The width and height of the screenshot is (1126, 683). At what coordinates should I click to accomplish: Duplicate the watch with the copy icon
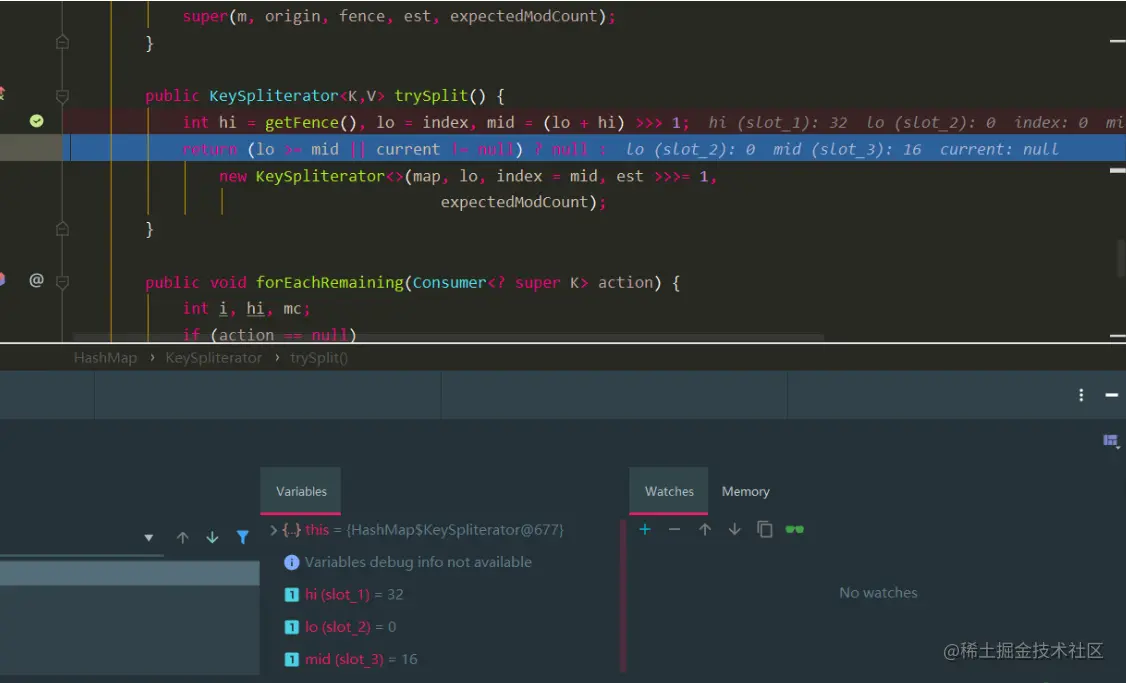click(765, 529)
